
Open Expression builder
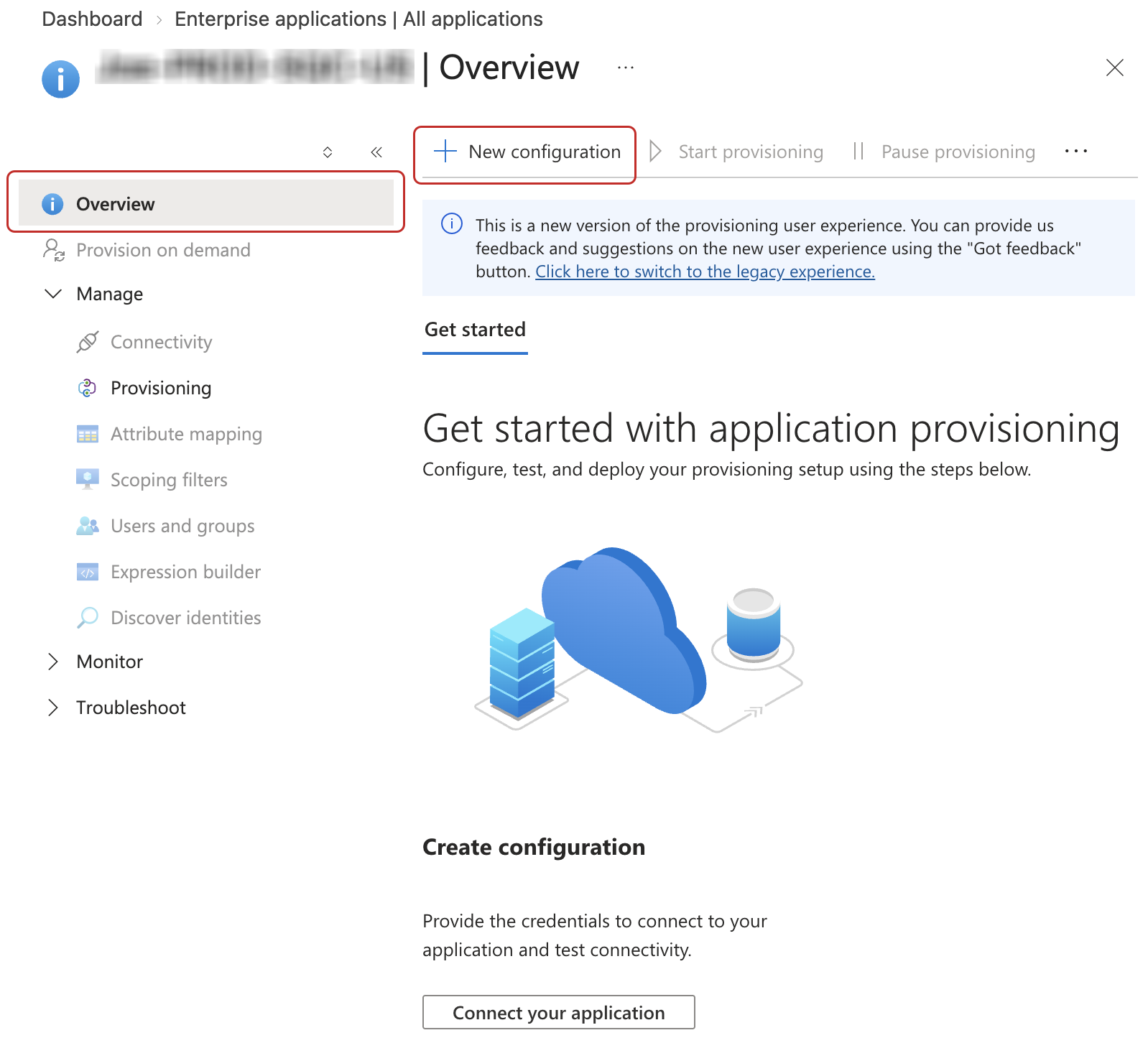185,572
